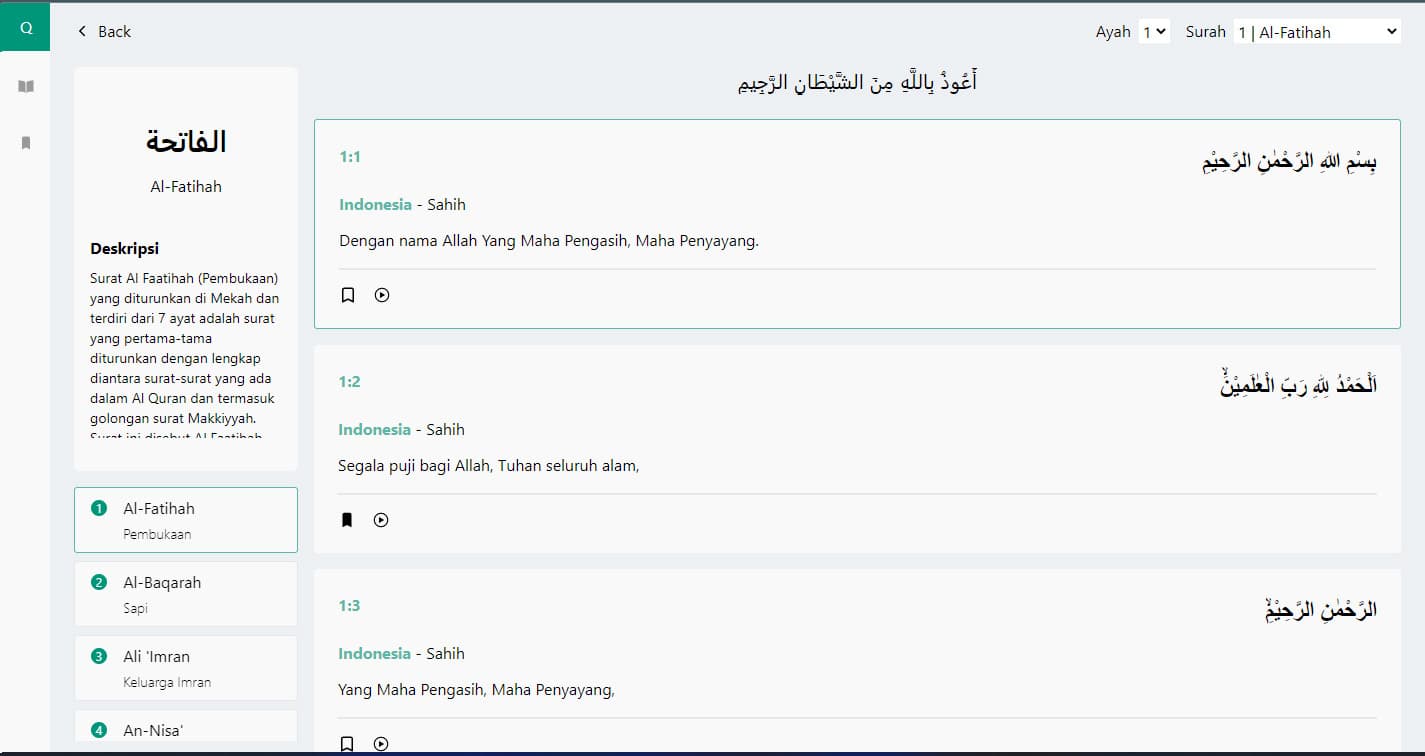Play audio for ayah 1:2
This screenshot has width=1425, height=756.
[x=381, y=520]
